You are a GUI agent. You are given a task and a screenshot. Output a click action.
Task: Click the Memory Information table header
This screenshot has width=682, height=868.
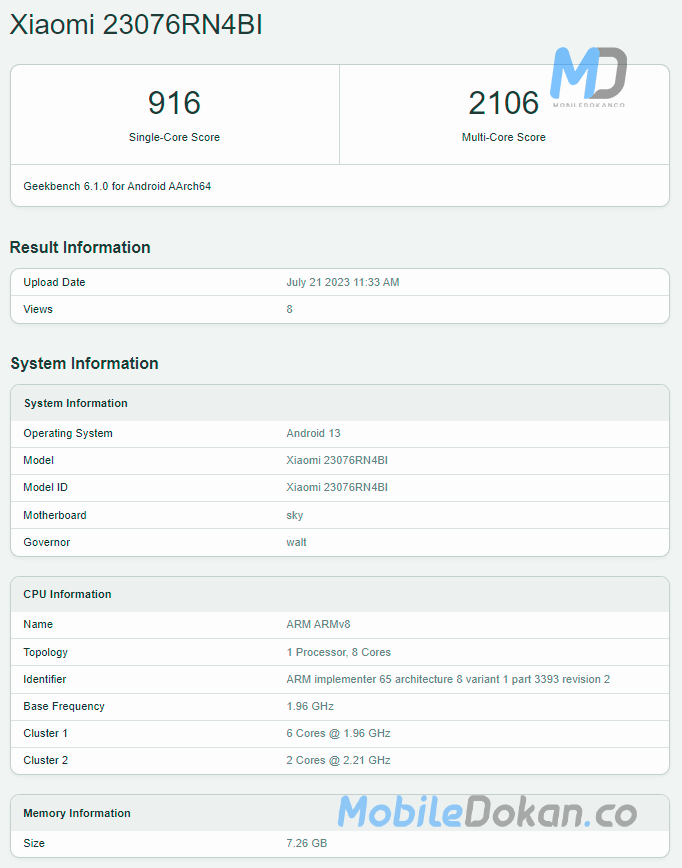(77, 814)
